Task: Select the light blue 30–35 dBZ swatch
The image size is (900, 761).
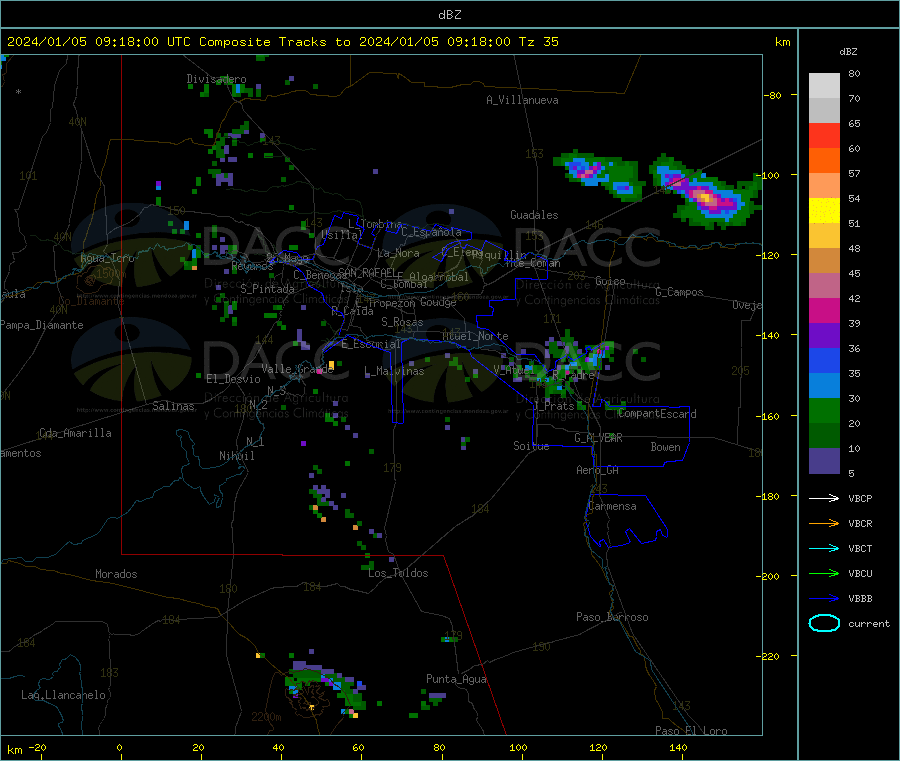Action: [x=824, y=386]
